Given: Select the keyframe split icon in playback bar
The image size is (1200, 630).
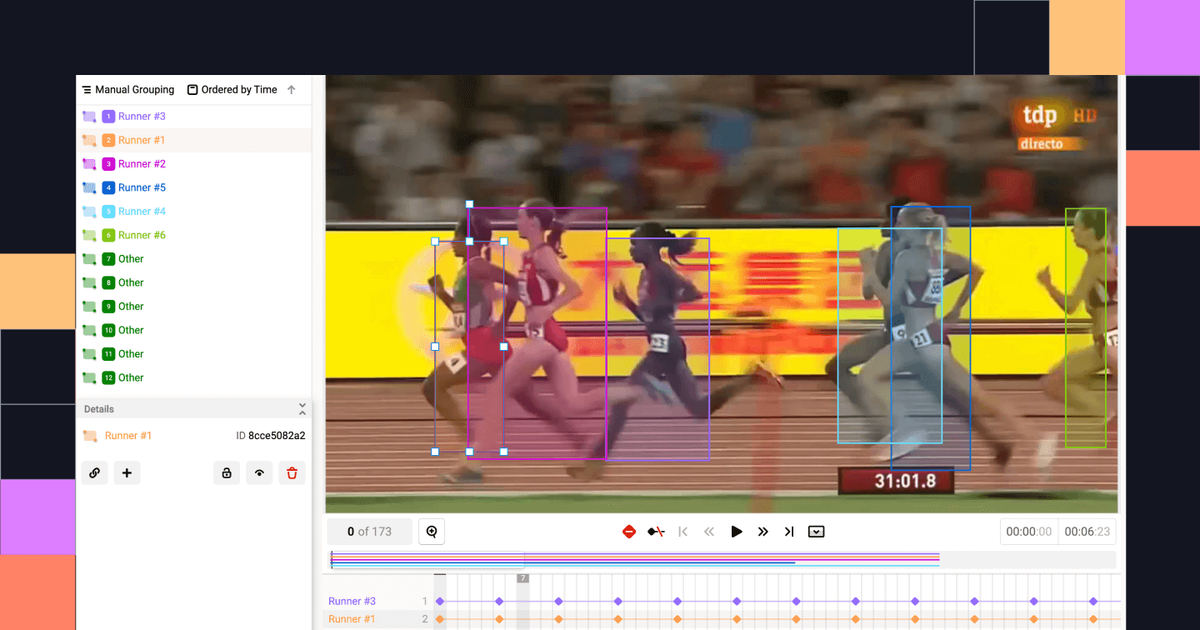Looking at the screenshot, I should coord(656,531).
